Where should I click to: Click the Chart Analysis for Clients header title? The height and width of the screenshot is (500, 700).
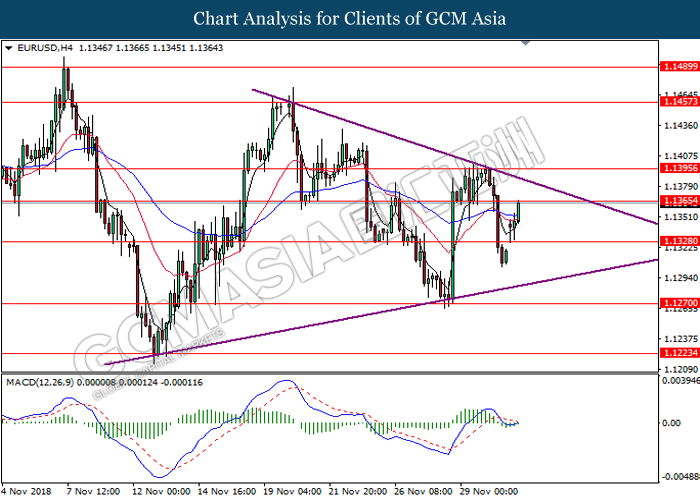pyautogui.click(x=350, y=18)
